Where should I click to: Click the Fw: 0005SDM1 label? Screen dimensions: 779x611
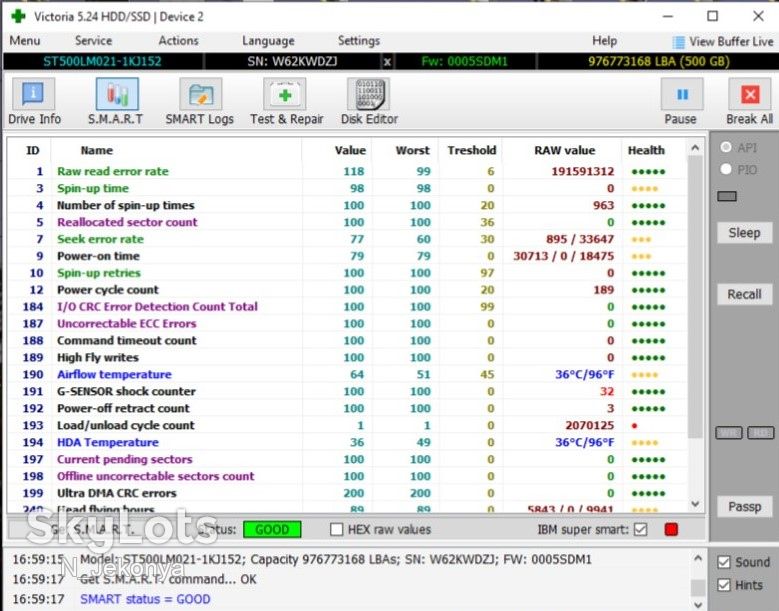pyautogui.click(x=464, y=62)
